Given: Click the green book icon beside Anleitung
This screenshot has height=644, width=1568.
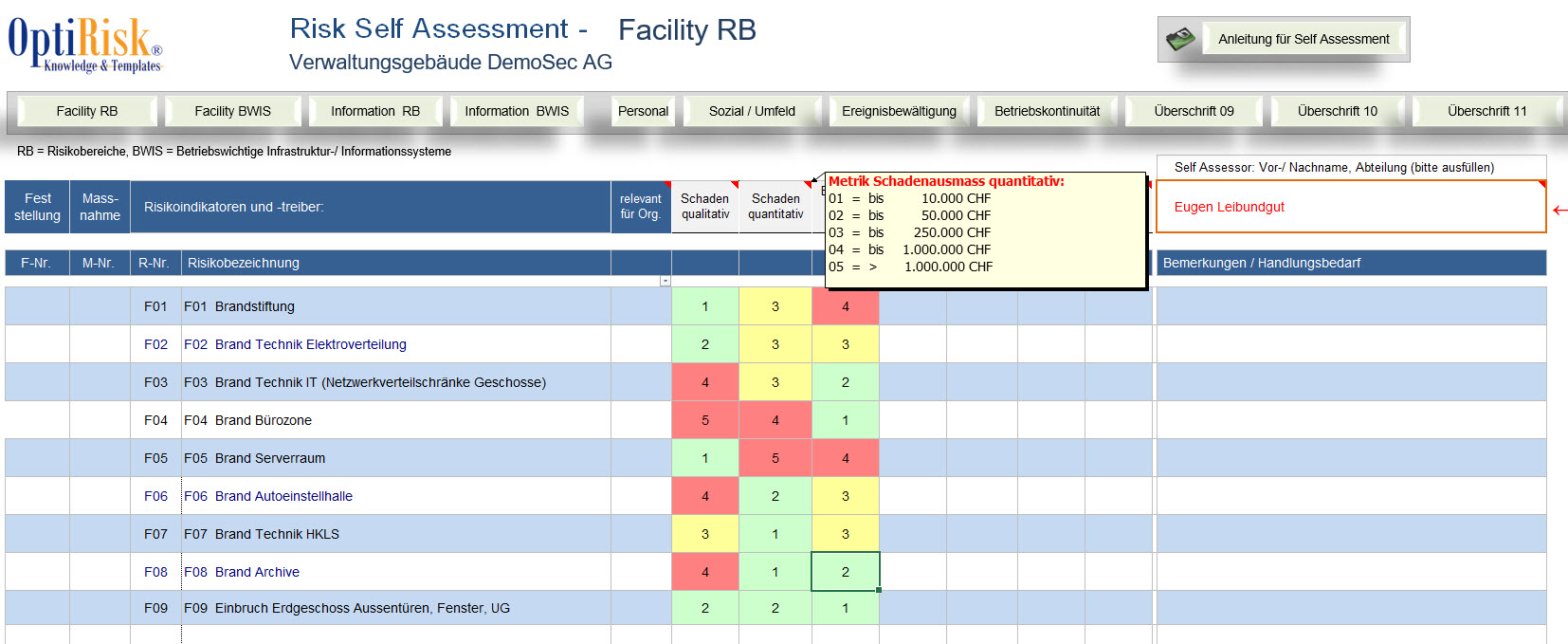Looking at the screenshot, I should pos(1181,40).
